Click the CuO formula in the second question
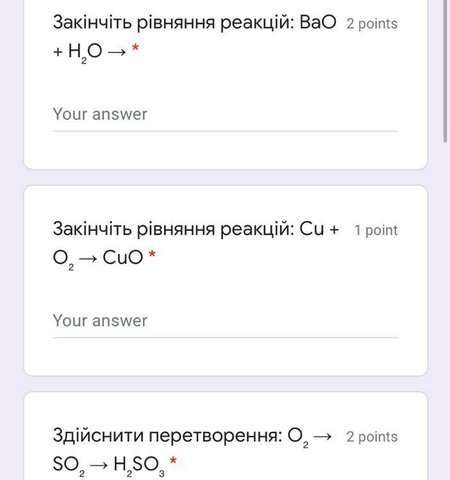The image size is (450, 480). point(123,257)
